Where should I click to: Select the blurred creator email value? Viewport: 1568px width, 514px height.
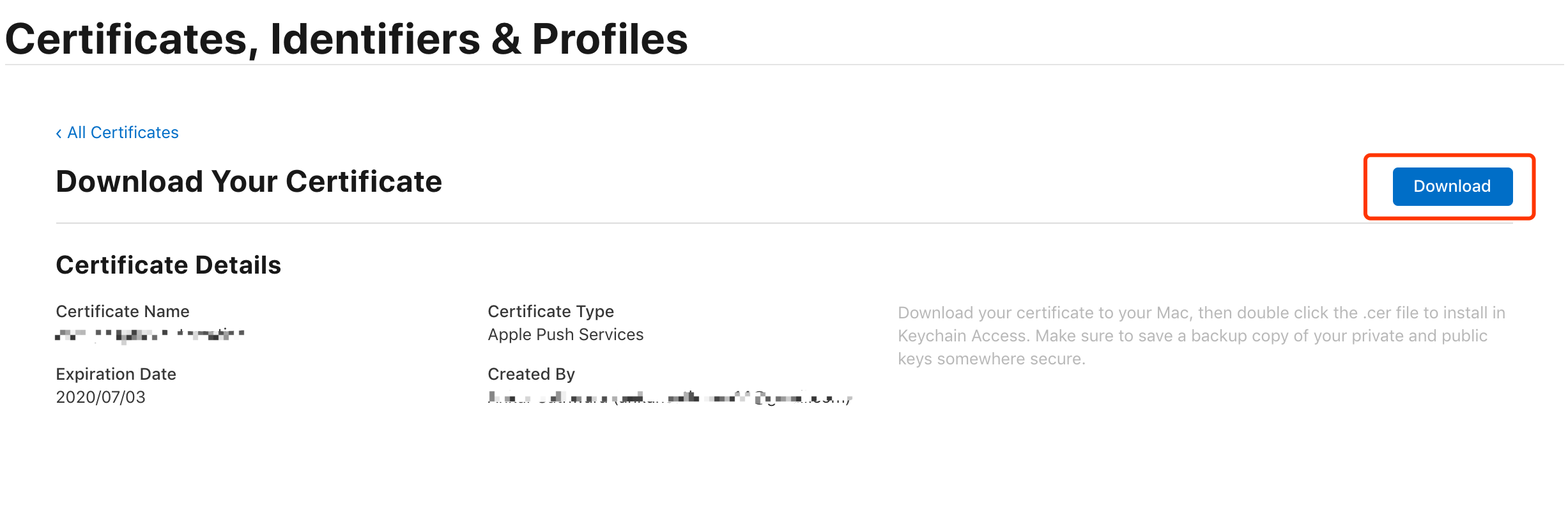pos(670,398)
